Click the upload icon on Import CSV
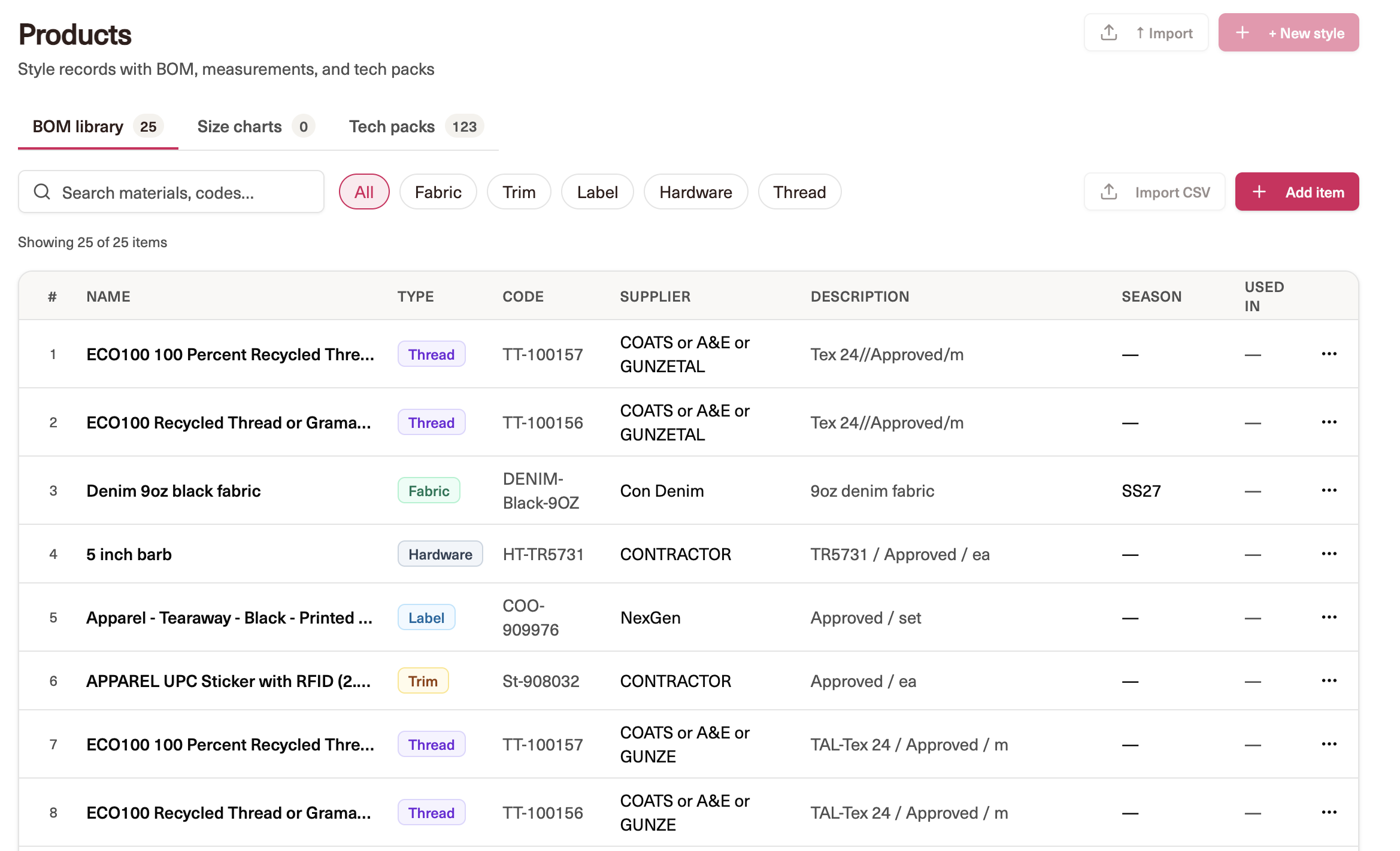 coord(1108,192)
